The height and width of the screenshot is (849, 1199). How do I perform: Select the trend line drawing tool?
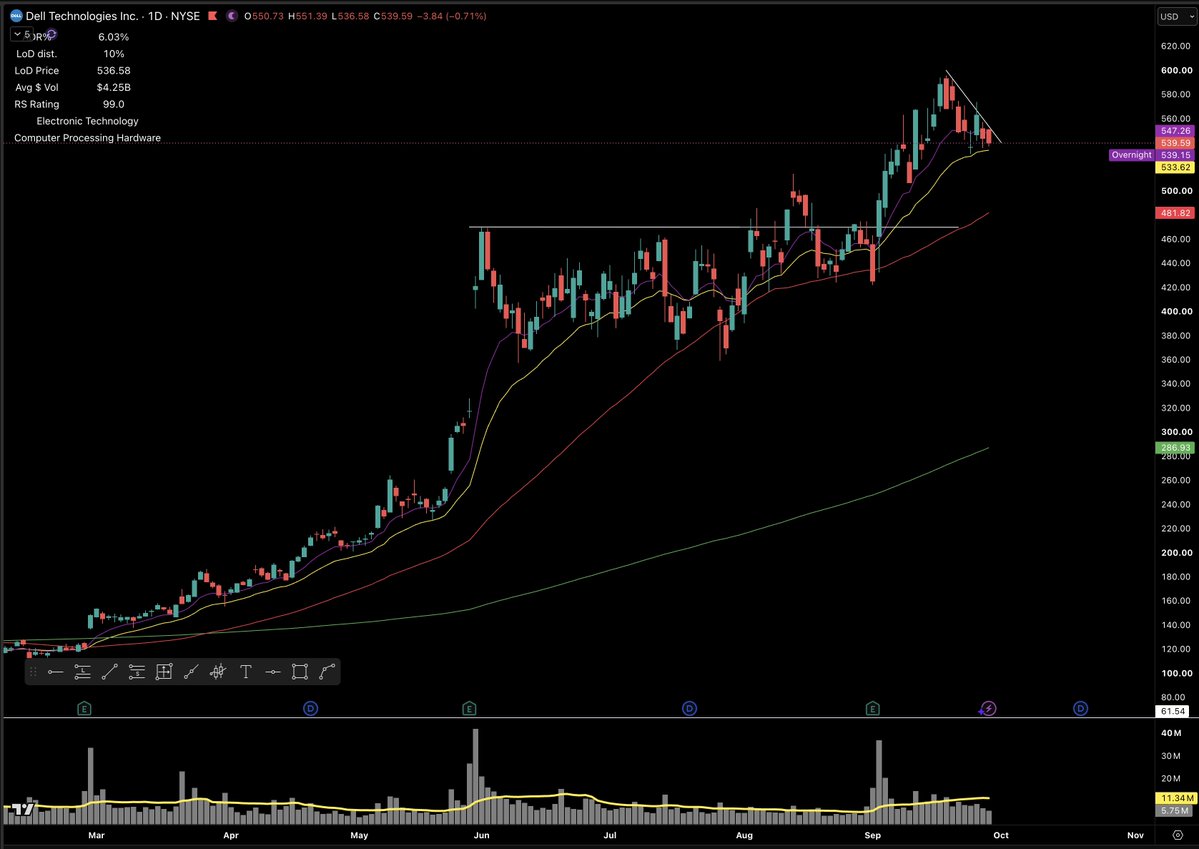pos(109,672)
